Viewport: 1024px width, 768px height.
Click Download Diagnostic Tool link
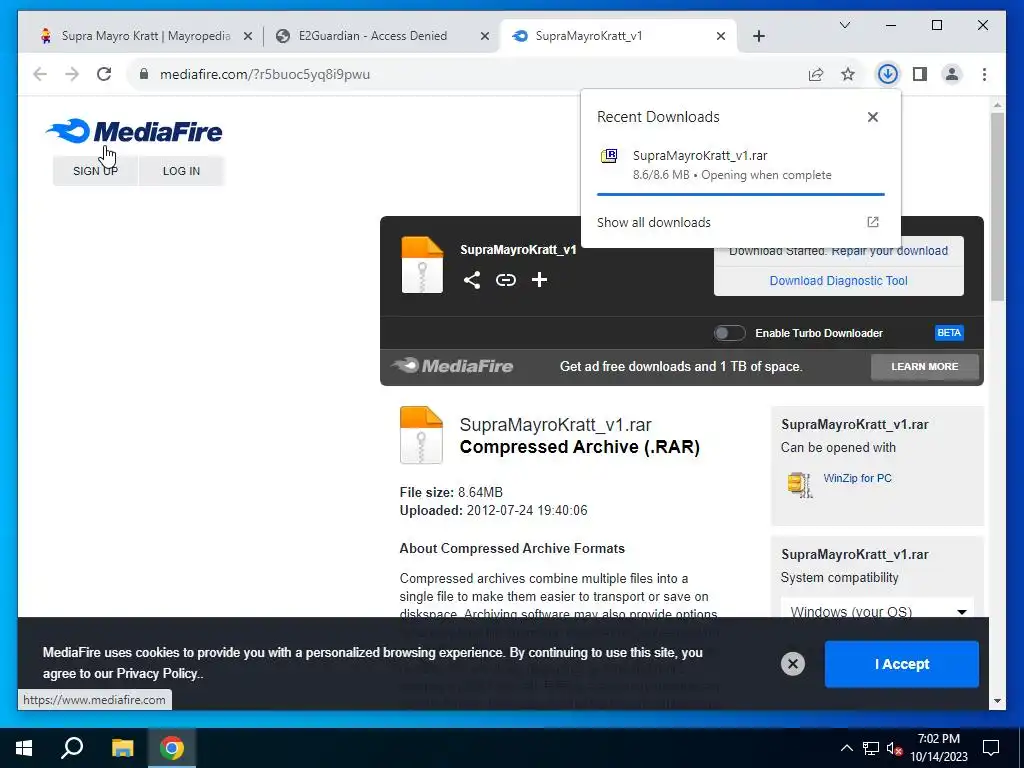[x=838, y=281]
